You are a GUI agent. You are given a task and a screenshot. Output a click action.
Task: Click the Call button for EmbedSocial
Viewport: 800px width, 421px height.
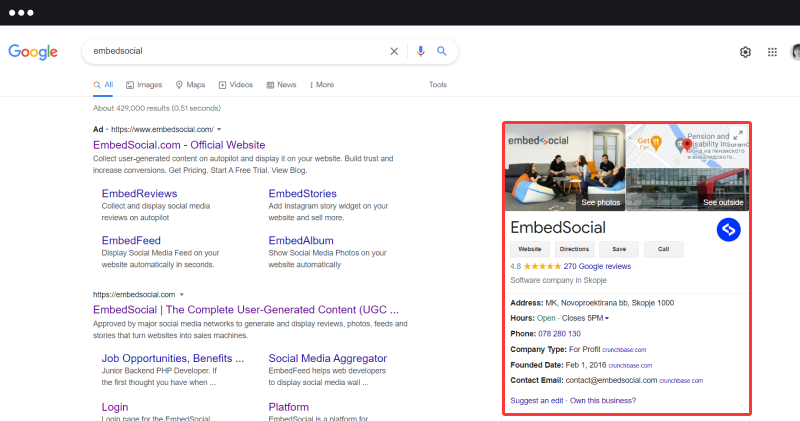(663, 249)
